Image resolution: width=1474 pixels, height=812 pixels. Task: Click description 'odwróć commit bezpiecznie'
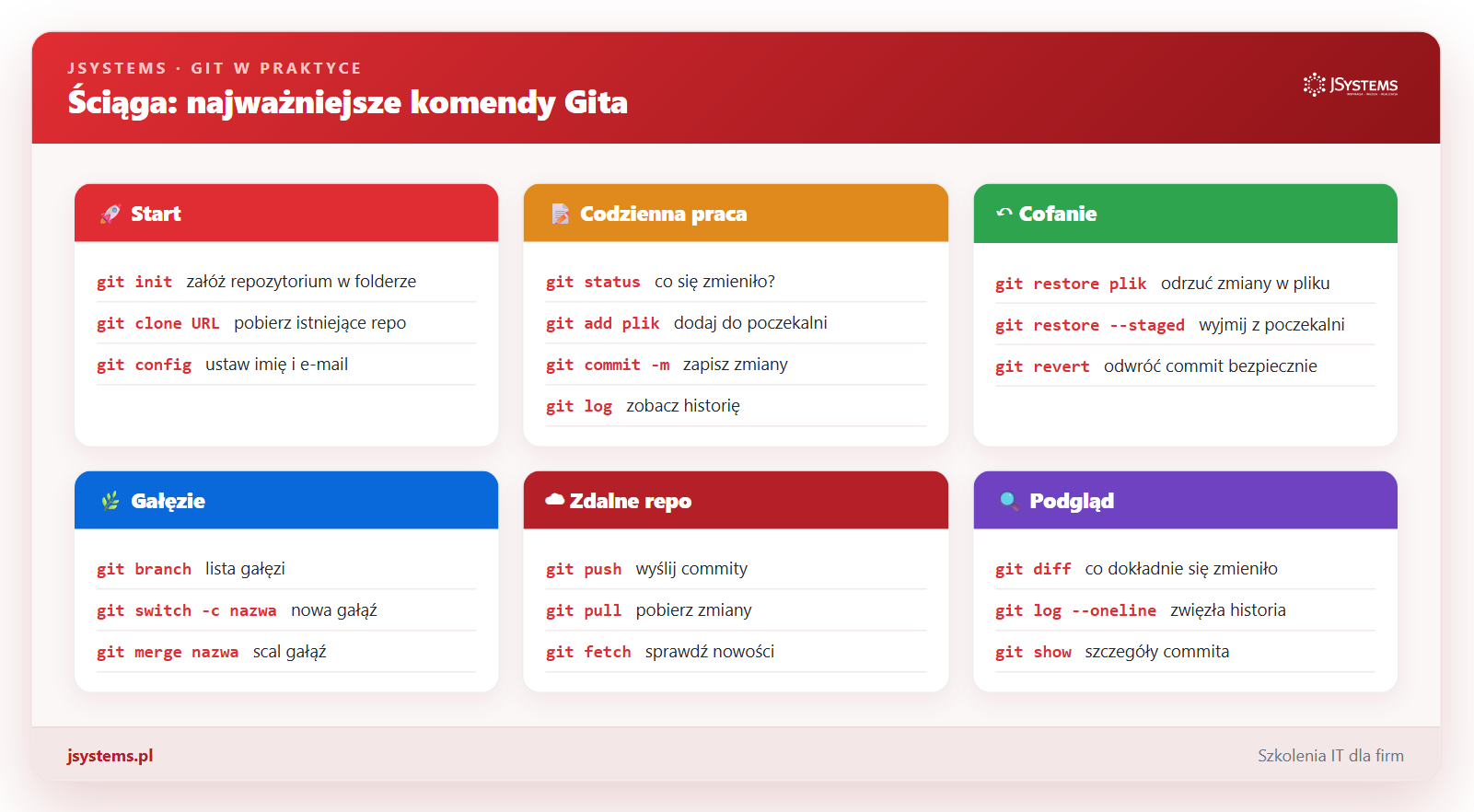pos(1211,366)
